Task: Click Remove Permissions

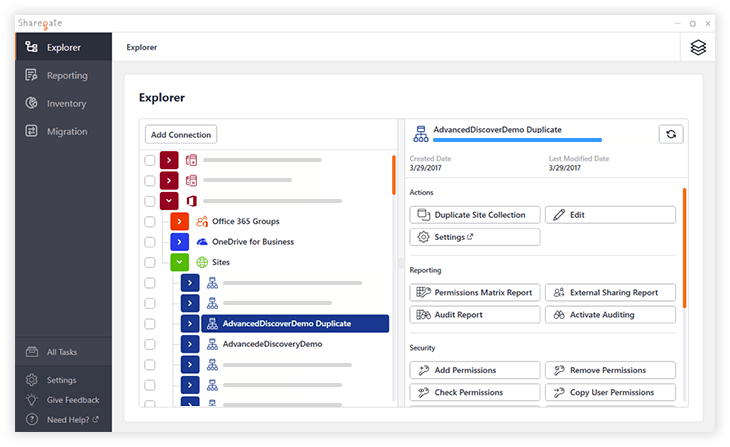Action: [x=610, y=370]
